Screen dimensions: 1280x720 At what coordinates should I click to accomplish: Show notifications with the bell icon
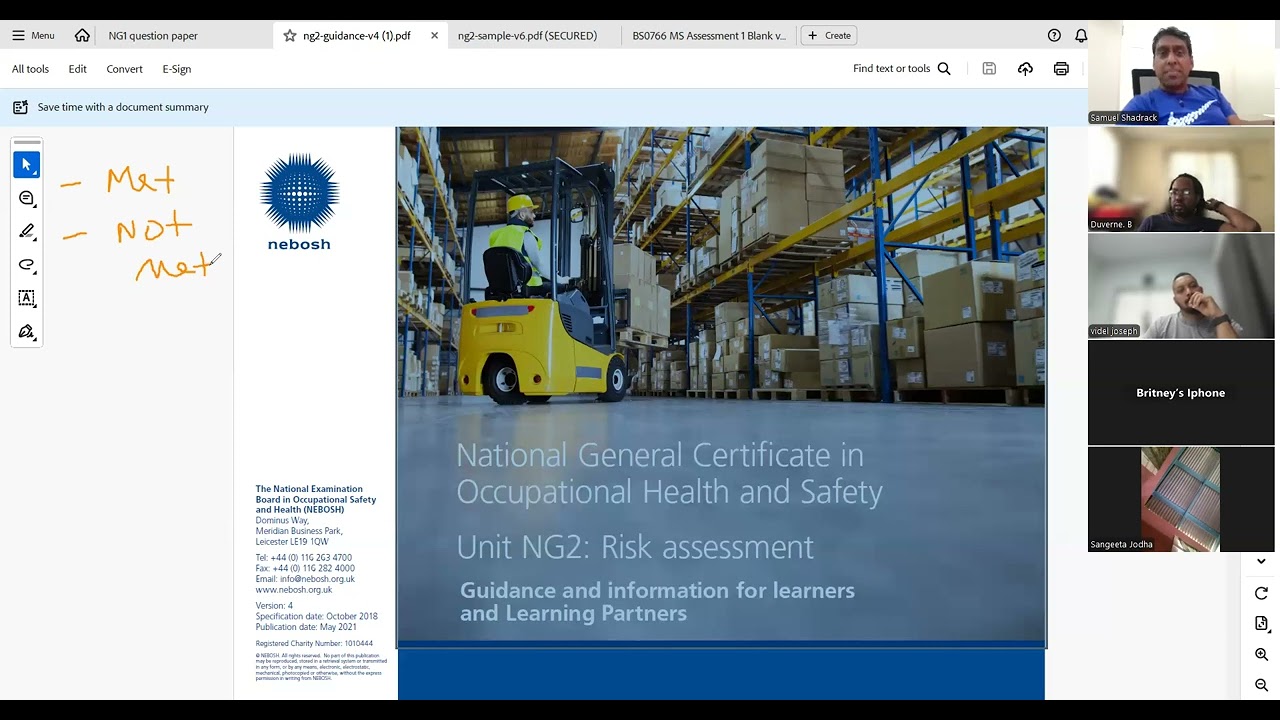(1081, 35)
